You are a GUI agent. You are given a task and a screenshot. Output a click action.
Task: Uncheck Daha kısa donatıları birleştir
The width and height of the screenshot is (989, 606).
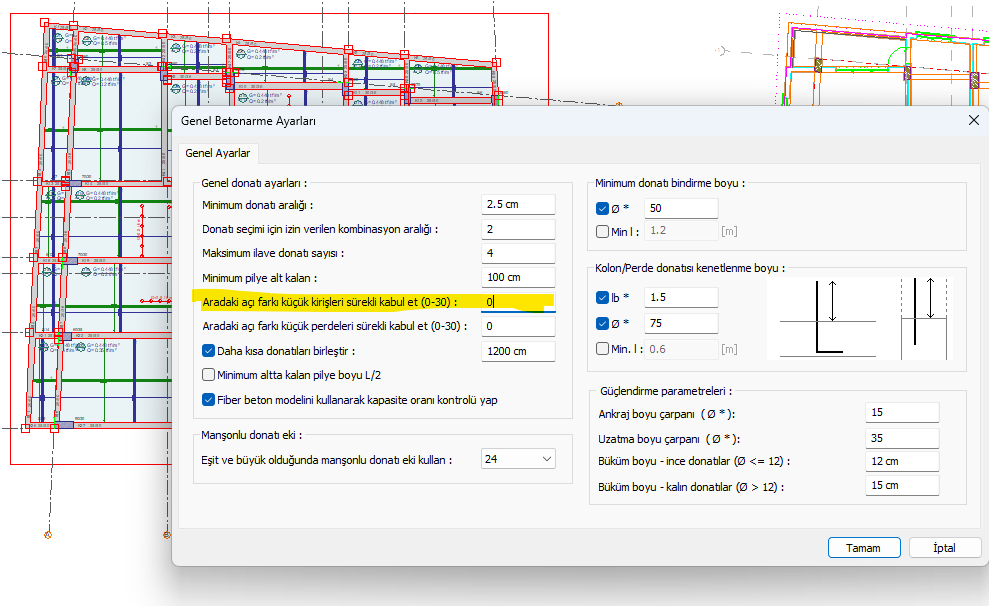coord(209,351)
